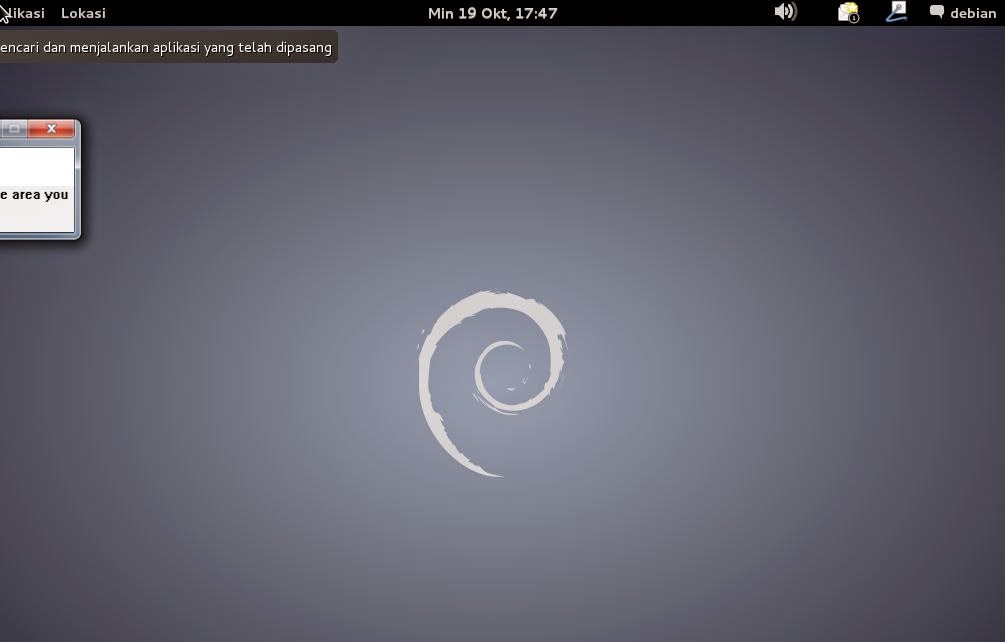1005x642 pixels.
Task: Open the Lokasi menu
Action: pos(83,13)
